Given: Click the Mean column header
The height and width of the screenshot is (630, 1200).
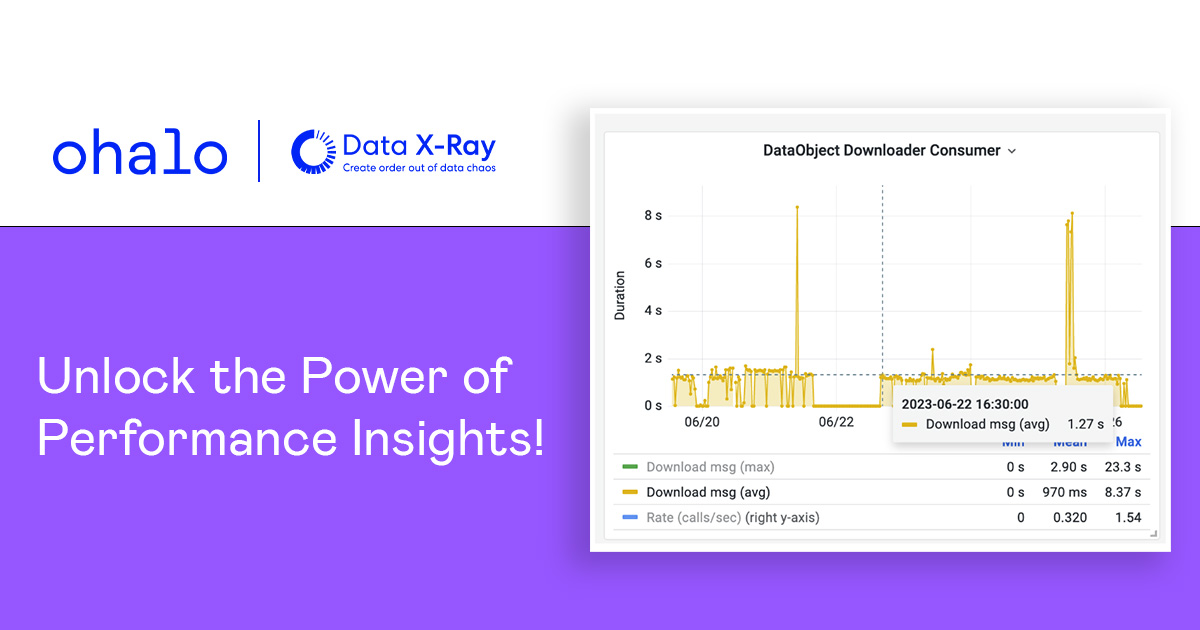Looking at the screenshot, I should tap(1070, 441).
